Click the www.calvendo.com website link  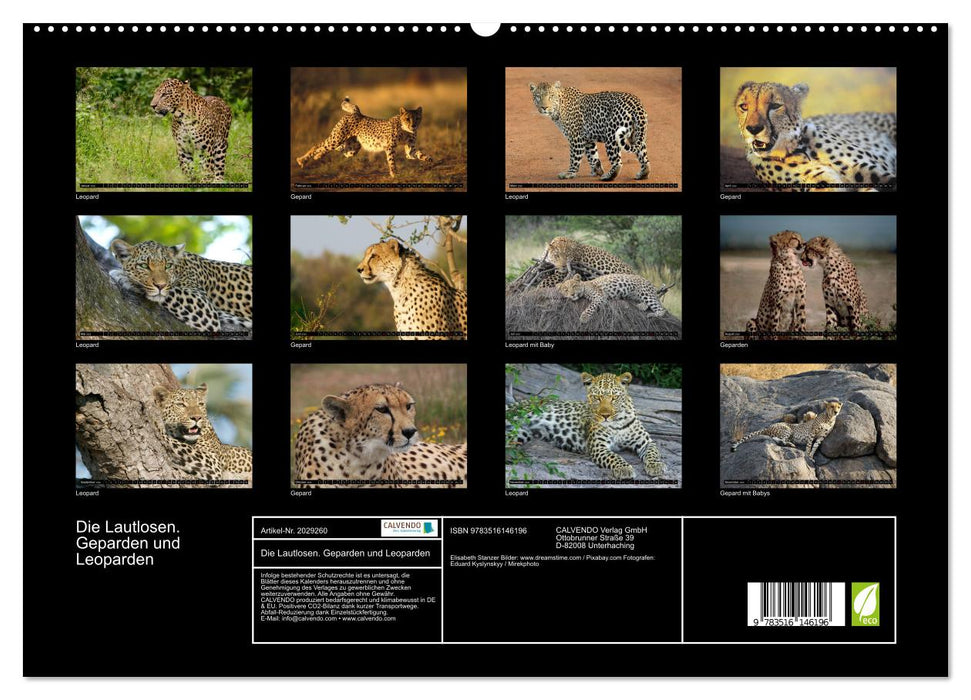(x=369, y=618)
